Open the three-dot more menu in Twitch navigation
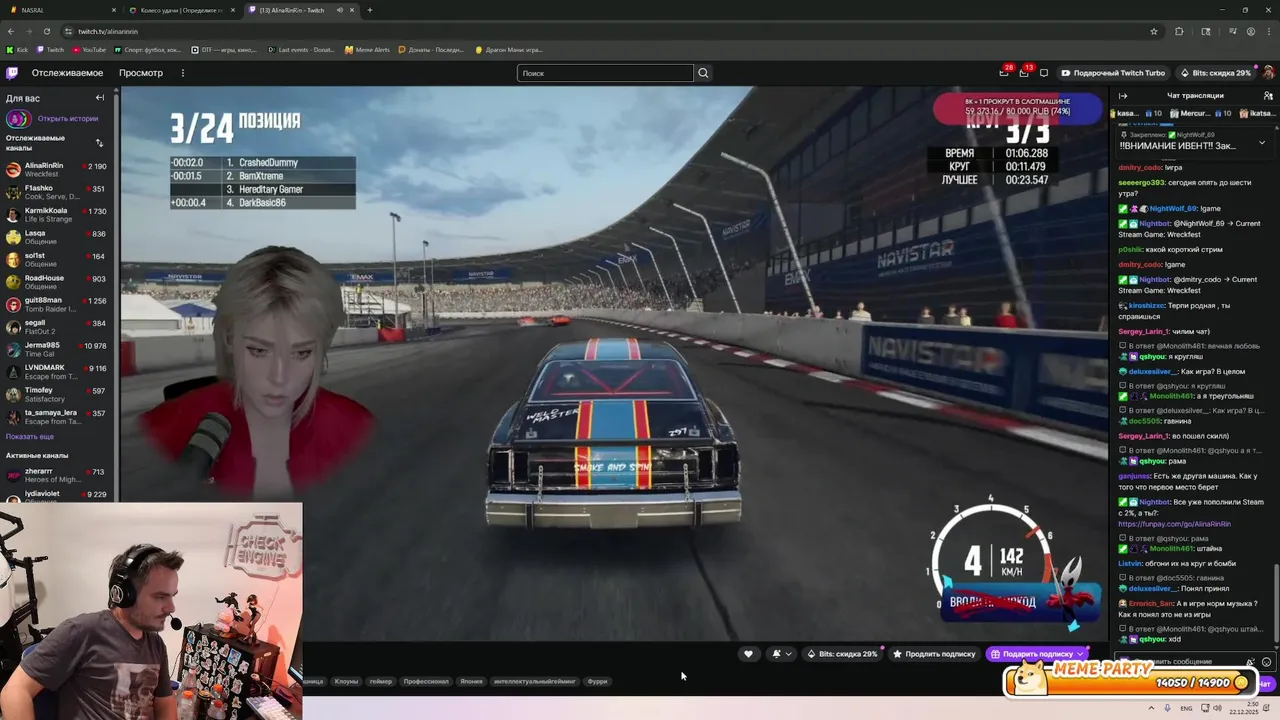The width and height of the screenshot is (1280, 720). point(182,73)
